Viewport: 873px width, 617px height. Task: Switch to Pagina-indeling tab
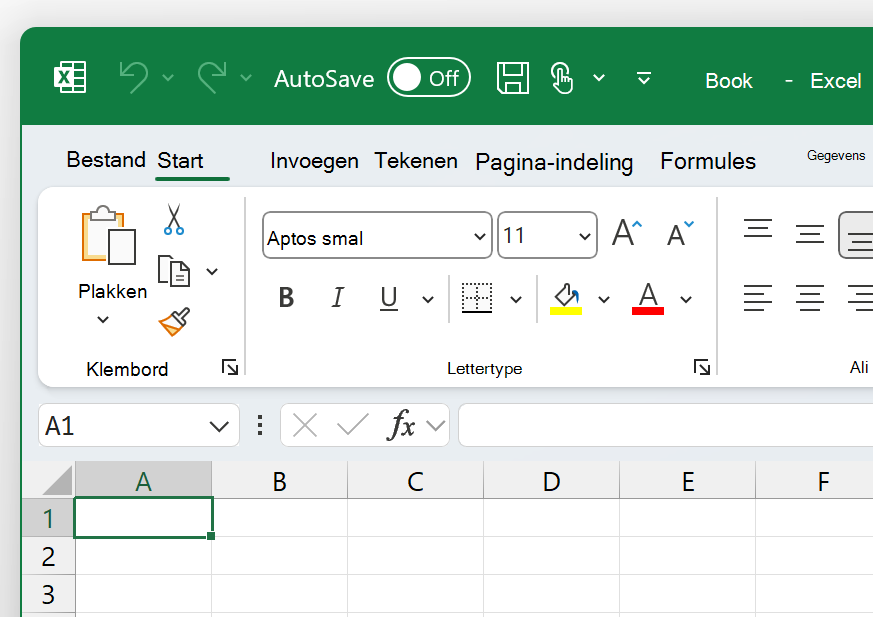(554, 162)
